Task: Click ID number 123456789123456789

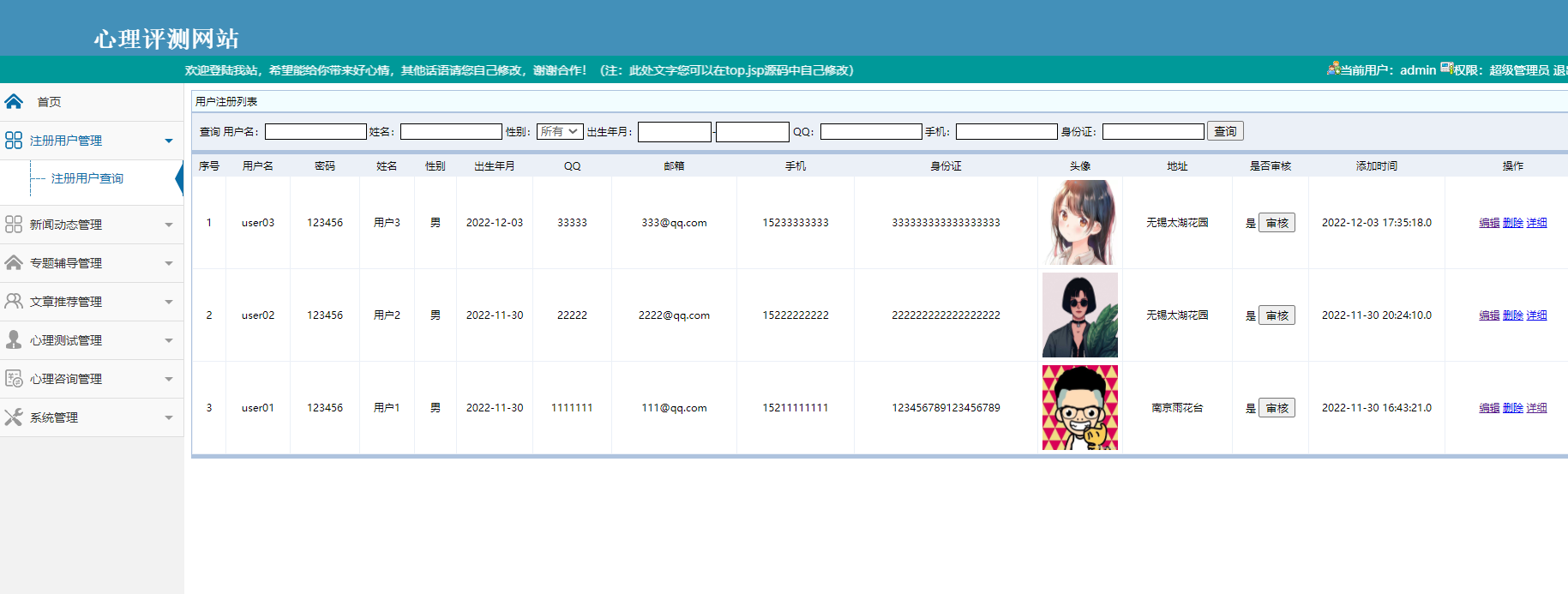Action: pyautogui.click(x=946, y=408)
